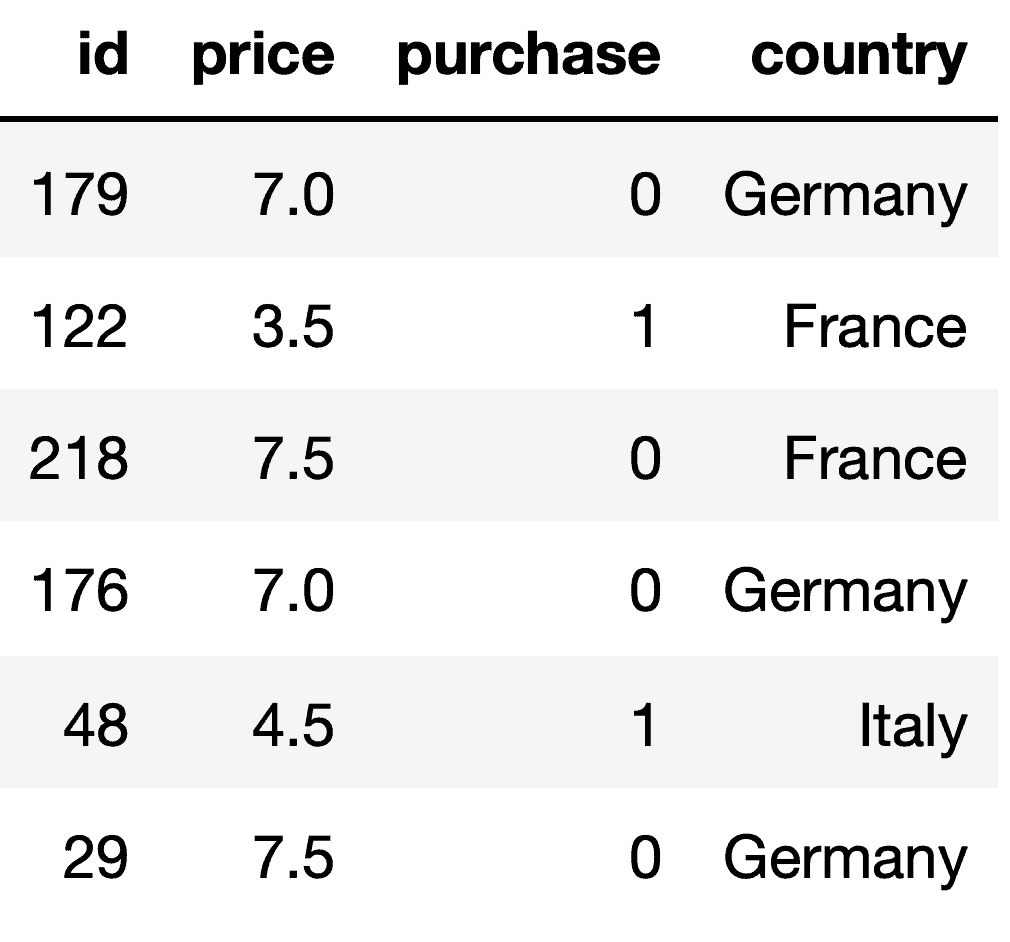Select the id cell 218
This screenshot has width=1010, height=942.
point(79,458)
